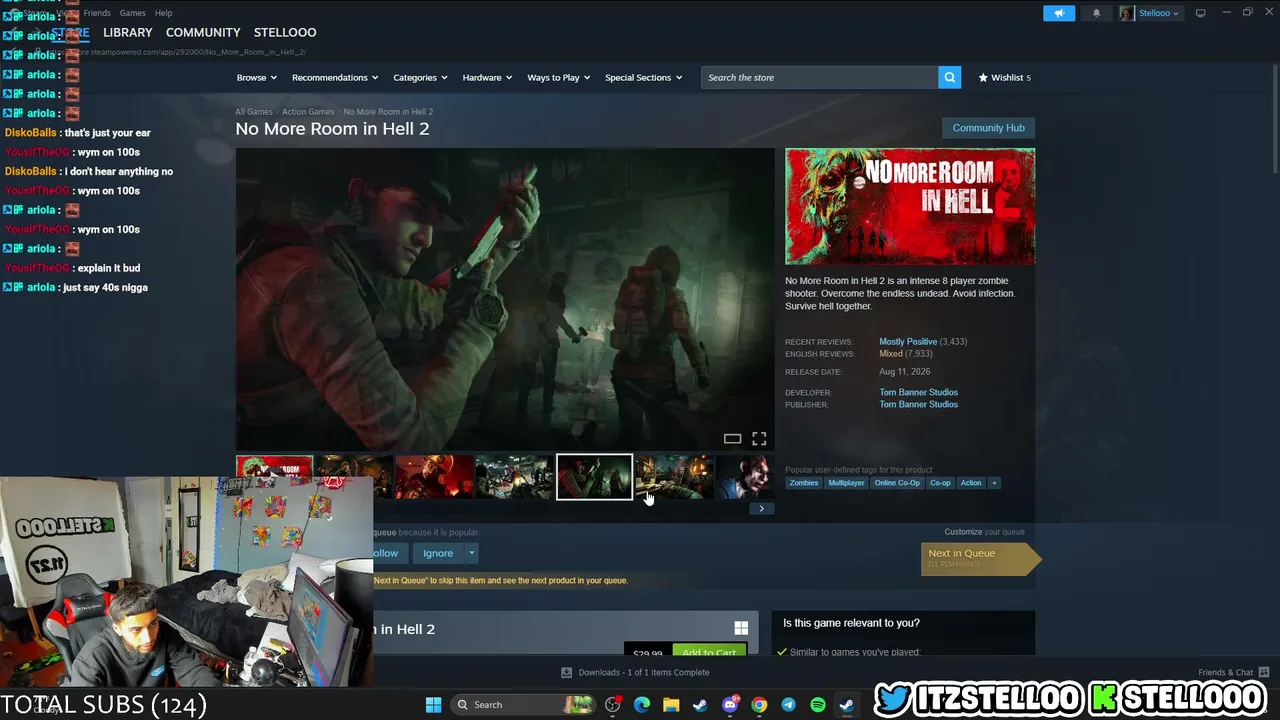
Task: Select the Co-op tag
Action: (x=940, y=483)
